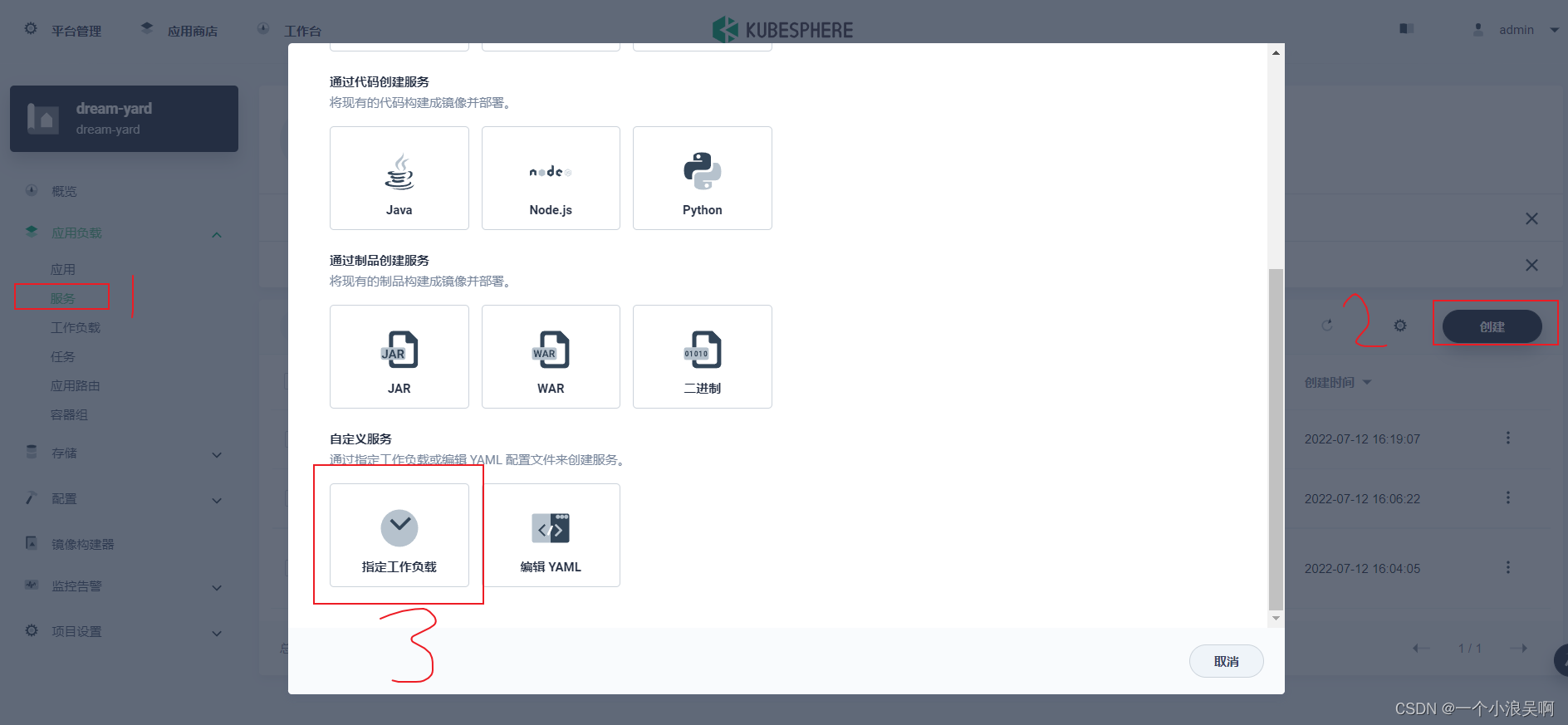Go to 概览 in the sidebar
1568x725 pixels.
(64, 191)
